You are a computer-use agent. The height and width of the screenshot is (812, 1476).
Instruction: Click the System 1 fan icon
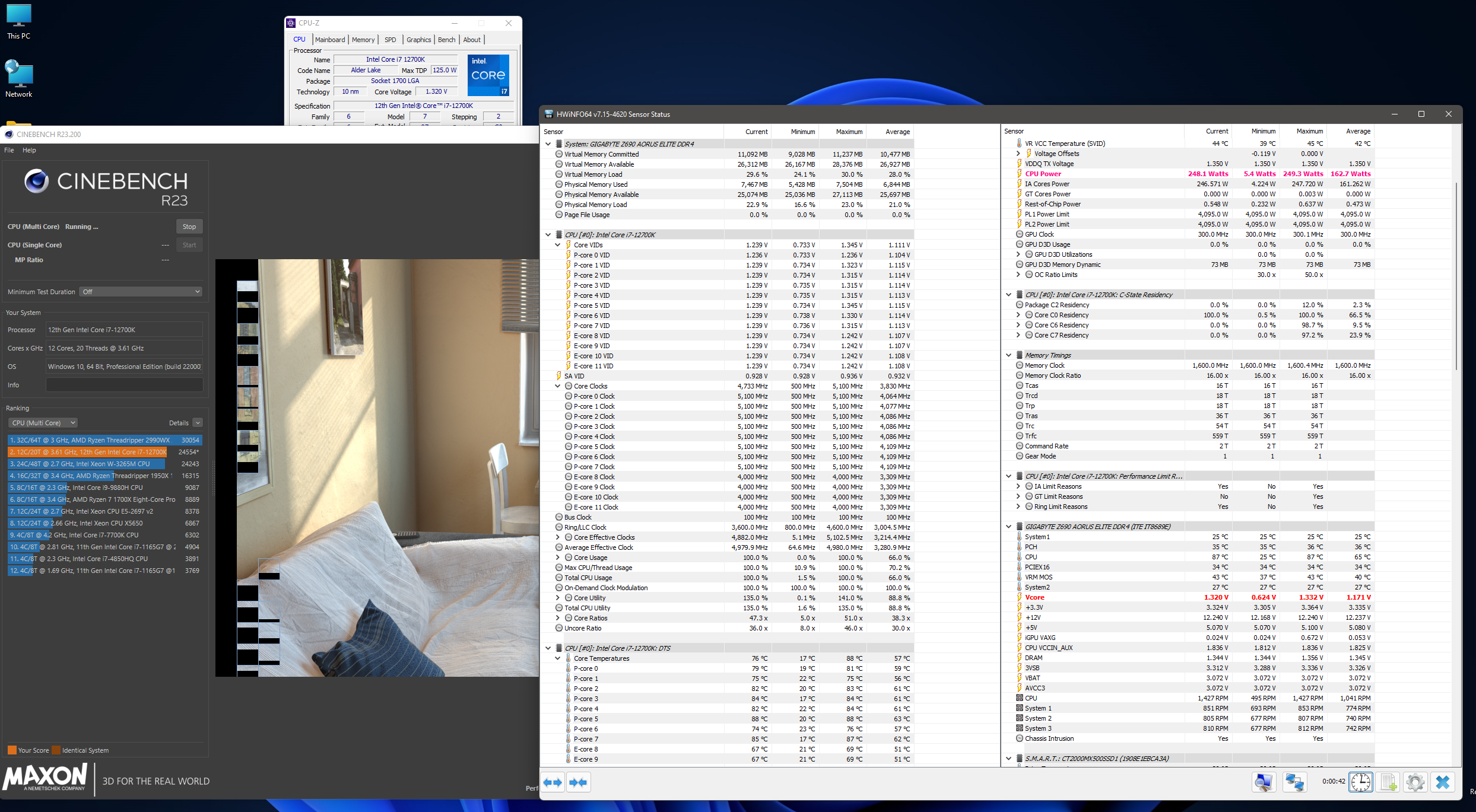pos(1019,708)
